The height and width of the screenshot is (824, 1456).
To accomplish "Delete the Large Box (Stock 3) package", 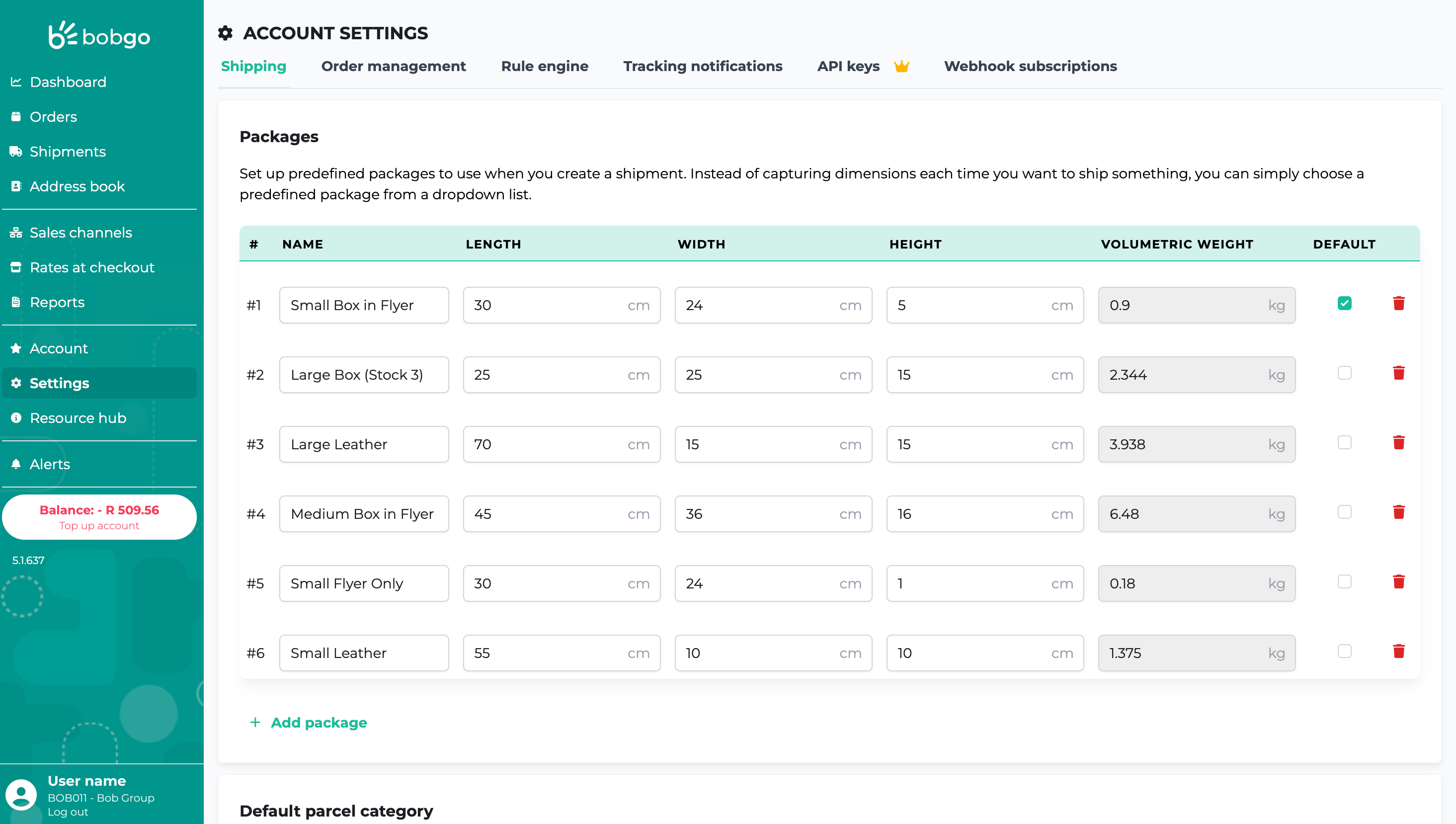I will click(x=1399, y=373).
